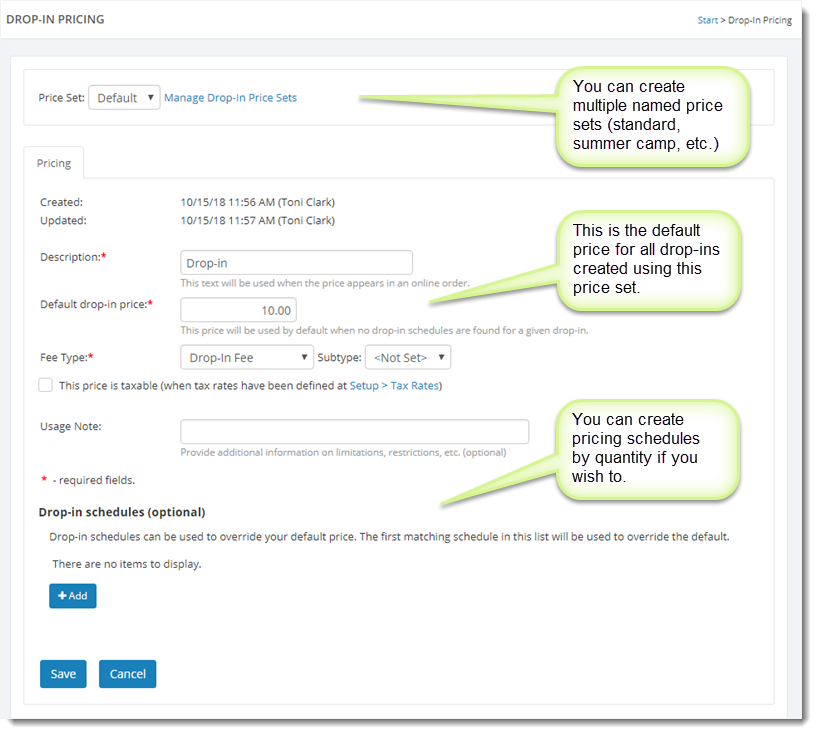Click into the Description text field
Viewport: 817px width, 734px height.
click(x=296, y=263)
